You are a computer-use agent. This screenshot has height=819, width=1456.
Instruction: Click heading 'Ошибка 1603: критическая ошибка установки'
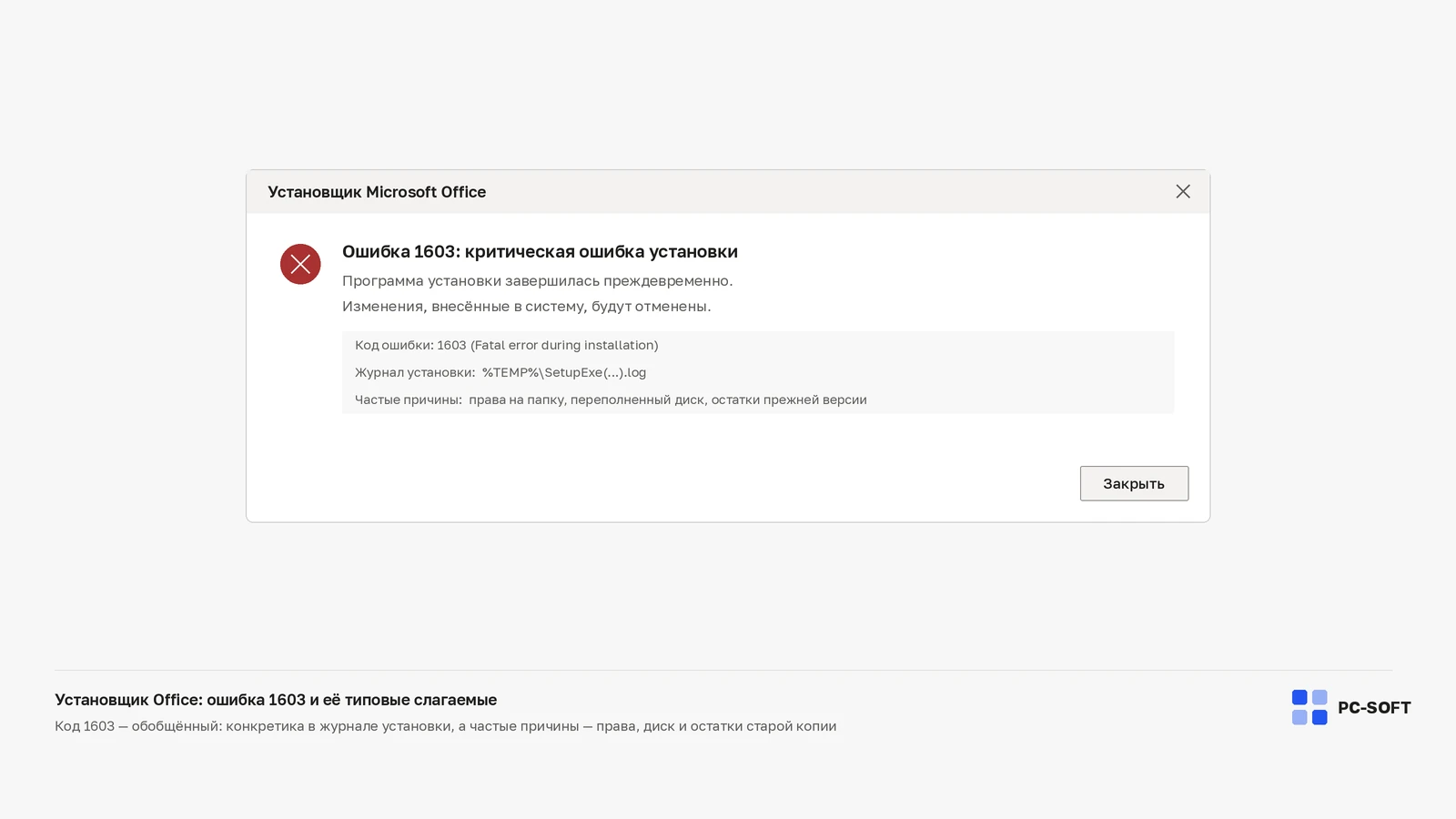pyautogui.click(x=540, y=251)
